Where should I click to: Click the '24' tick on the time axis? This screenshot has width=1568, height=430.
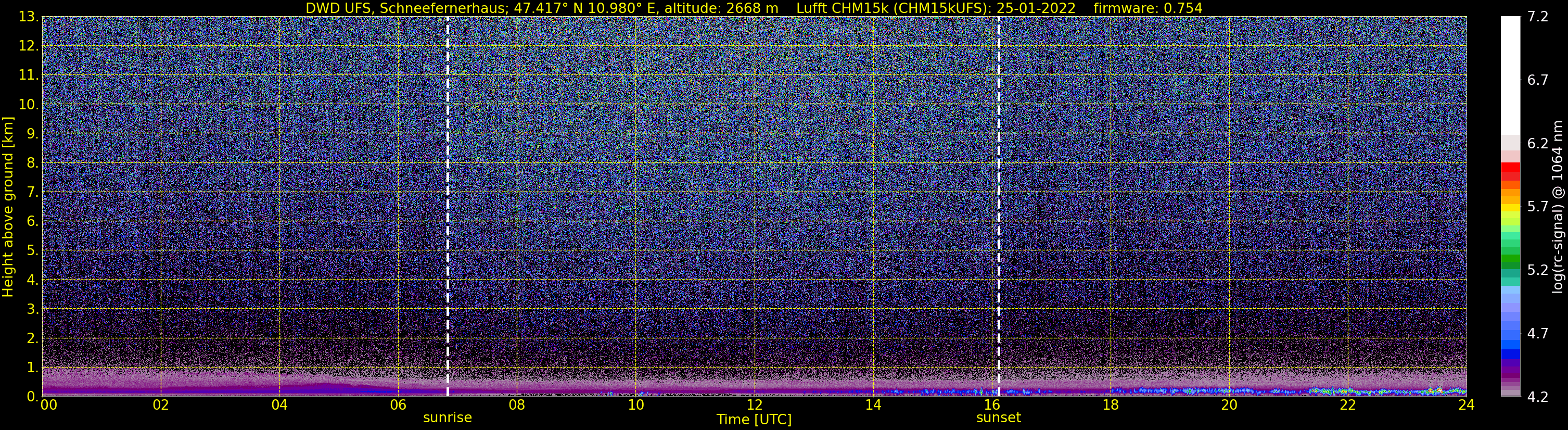pyautogui.click(x=1467, y=406)
